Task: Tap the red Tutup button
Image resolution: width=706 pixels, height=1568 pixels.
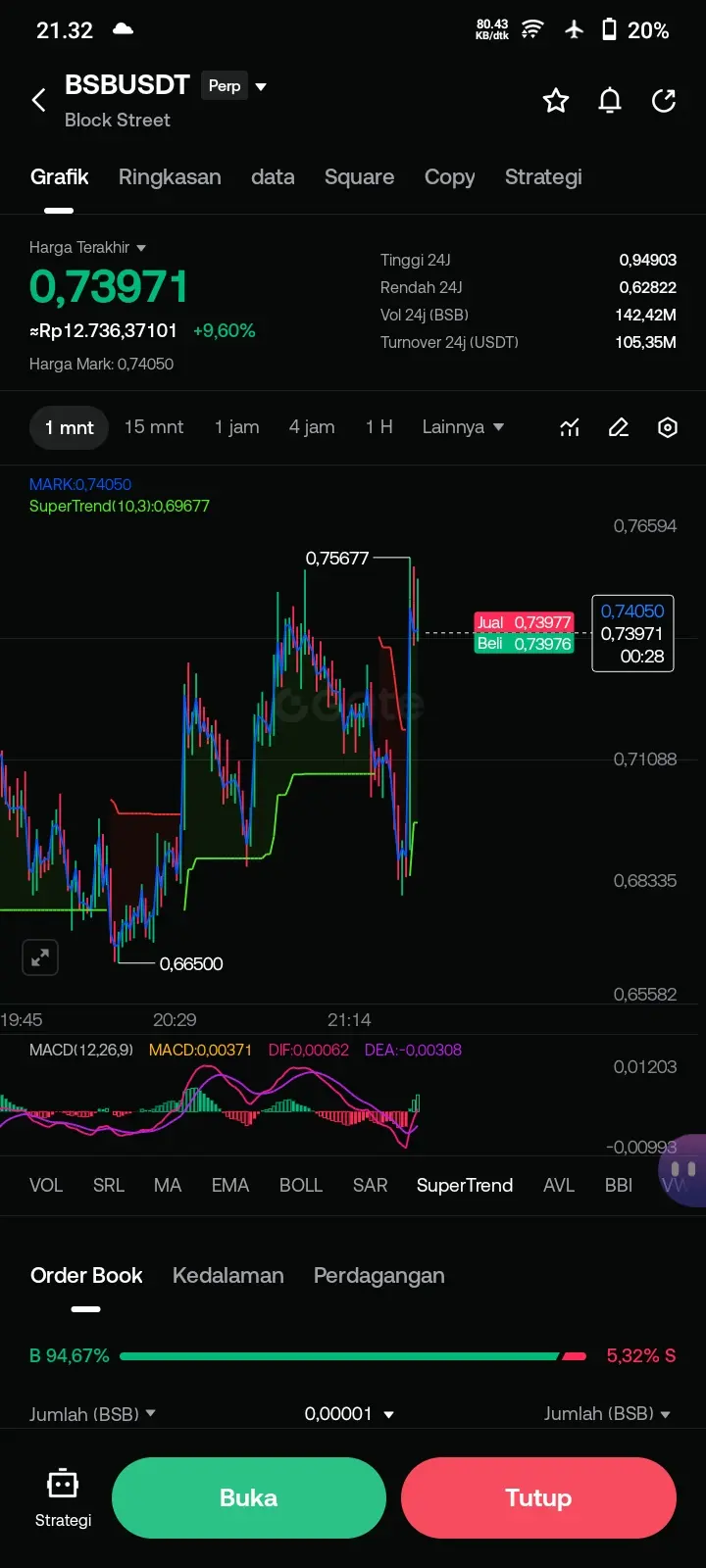Action: (x=538, y=1497)
